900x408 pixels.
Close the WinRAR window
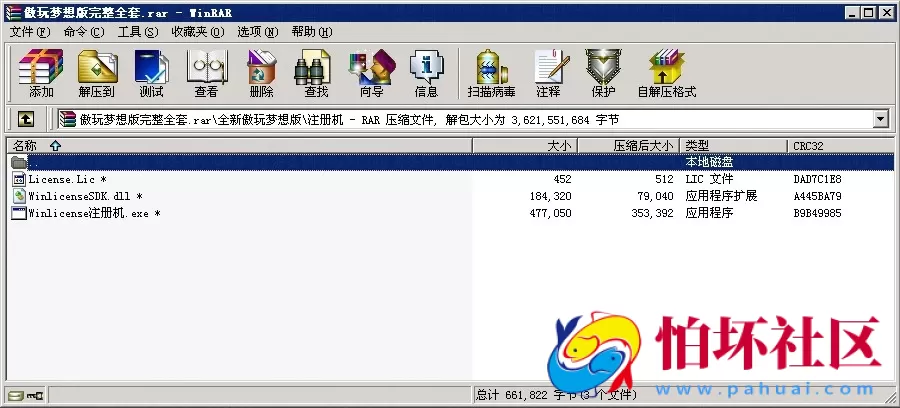pyautogui.click(x=885, y=13)
